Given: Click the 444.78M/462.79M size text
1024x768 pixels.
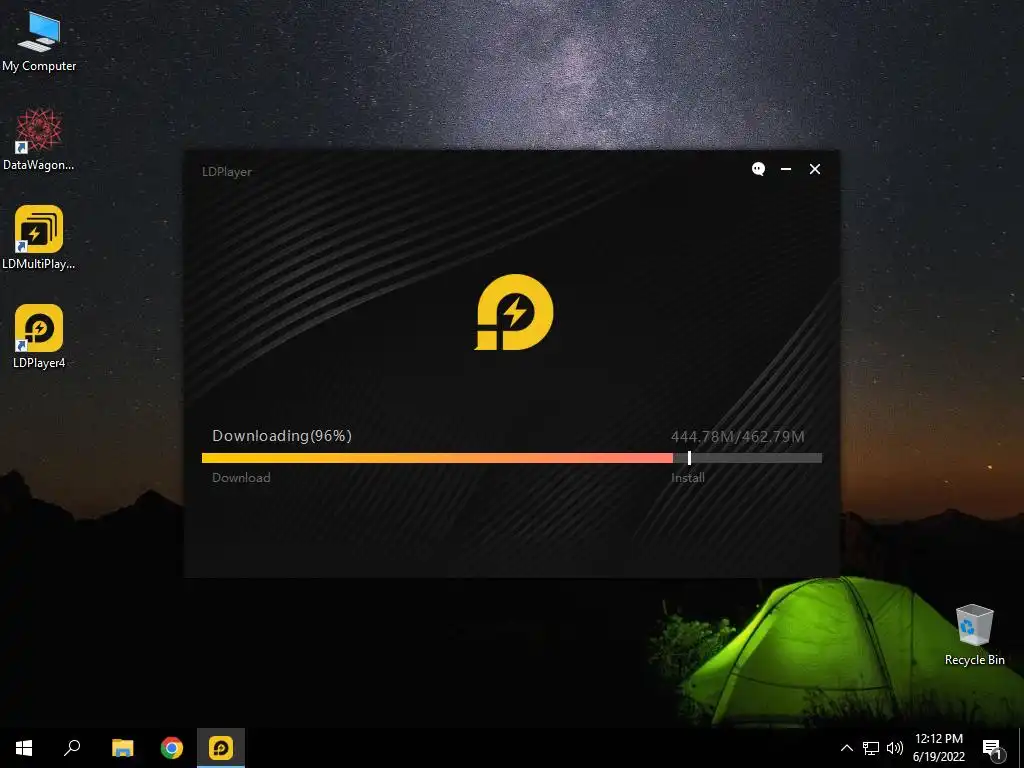Looking at the screenshot, I should [737, 436].
